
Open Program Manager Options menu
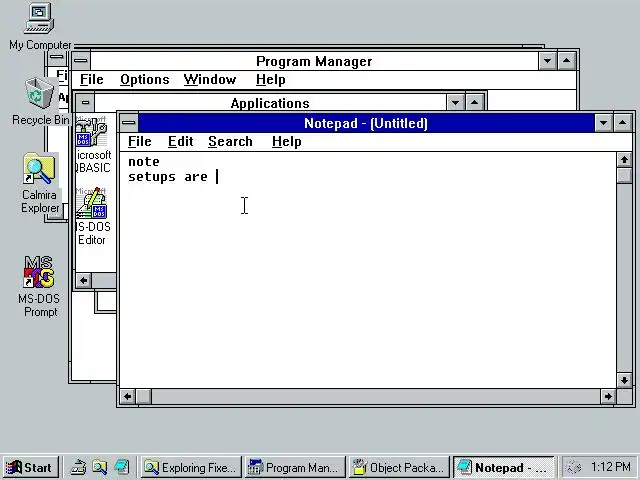point(144,80)
